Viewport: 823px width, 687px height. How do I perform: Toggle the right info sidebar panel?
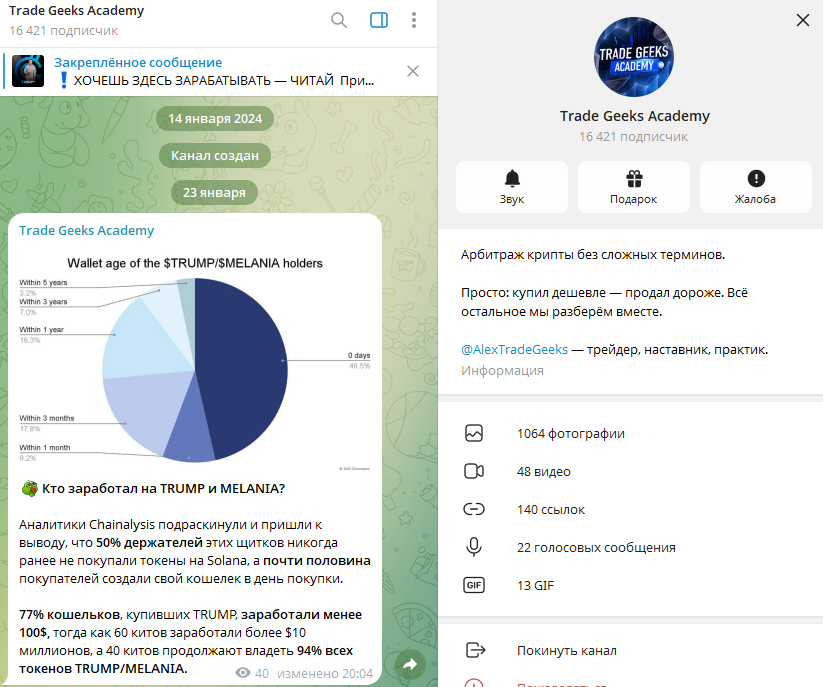tap(379, 20)
